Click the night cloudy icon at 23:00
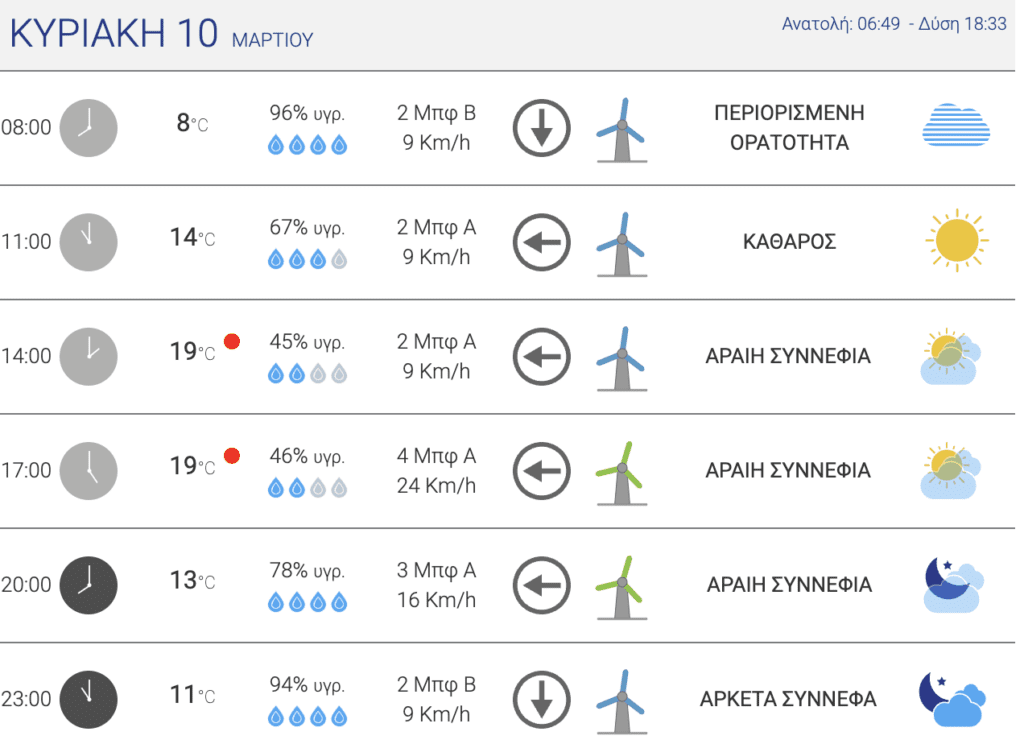The width and height of the screenshot is (1024, 744). (x=952, y=699)
